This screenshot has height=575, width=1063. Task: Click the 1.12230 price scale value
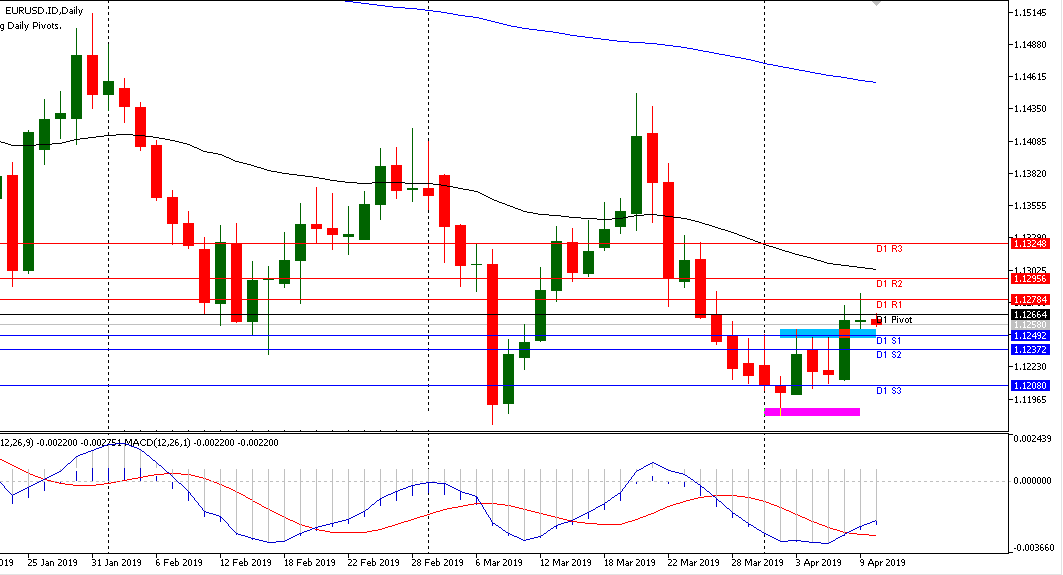tap(1030, 367)
